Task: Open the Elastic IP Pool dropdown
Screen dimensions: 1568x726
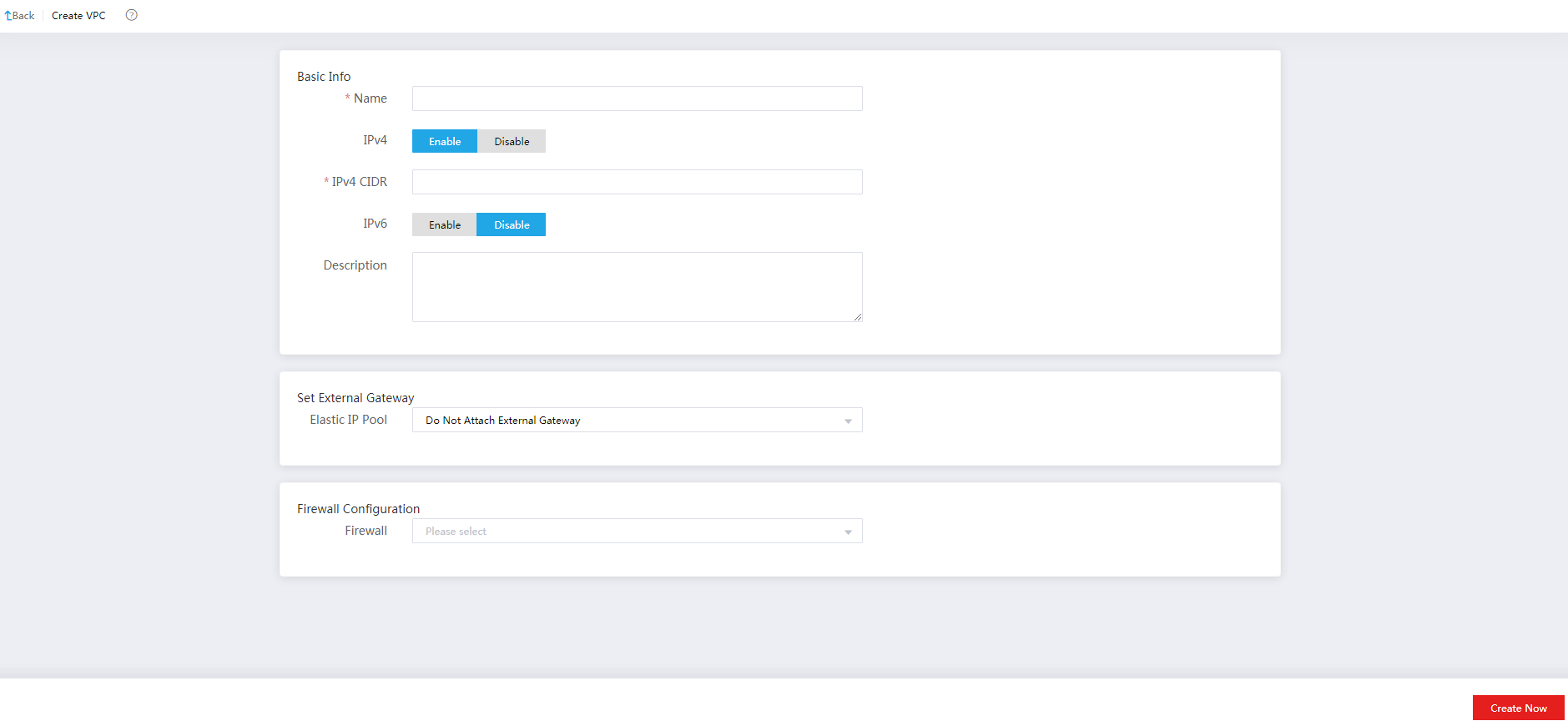Action: [637, 420]
